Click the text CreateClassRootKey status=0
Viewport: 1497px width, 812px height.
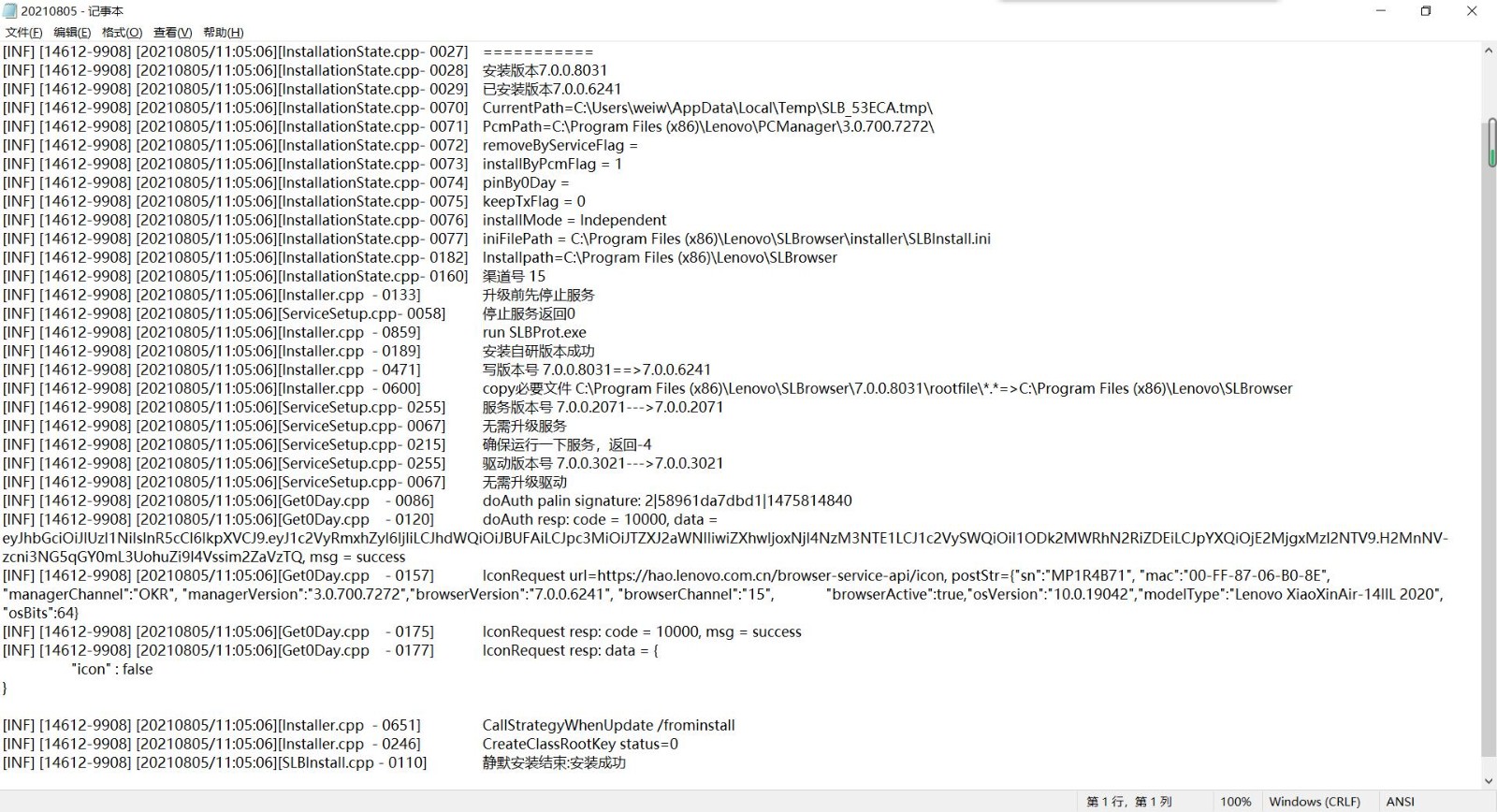[x=580, y=744]
